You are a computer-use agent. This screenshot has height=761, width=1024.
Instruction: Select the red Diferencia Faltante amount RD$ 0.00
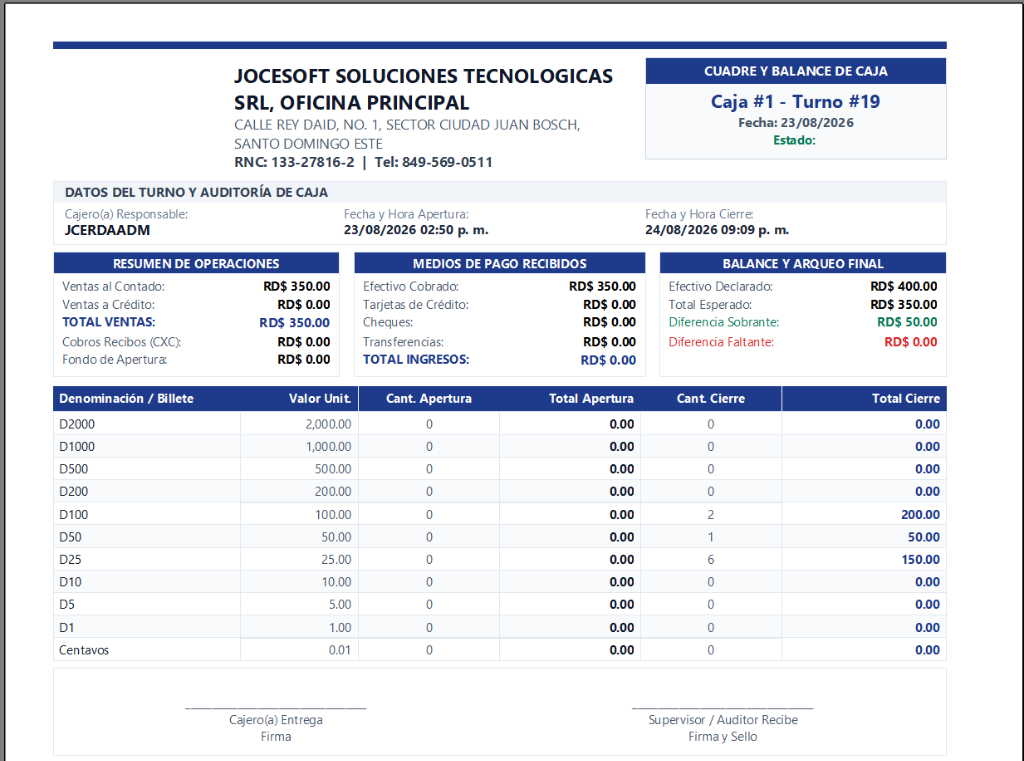[x=911, y=342]
